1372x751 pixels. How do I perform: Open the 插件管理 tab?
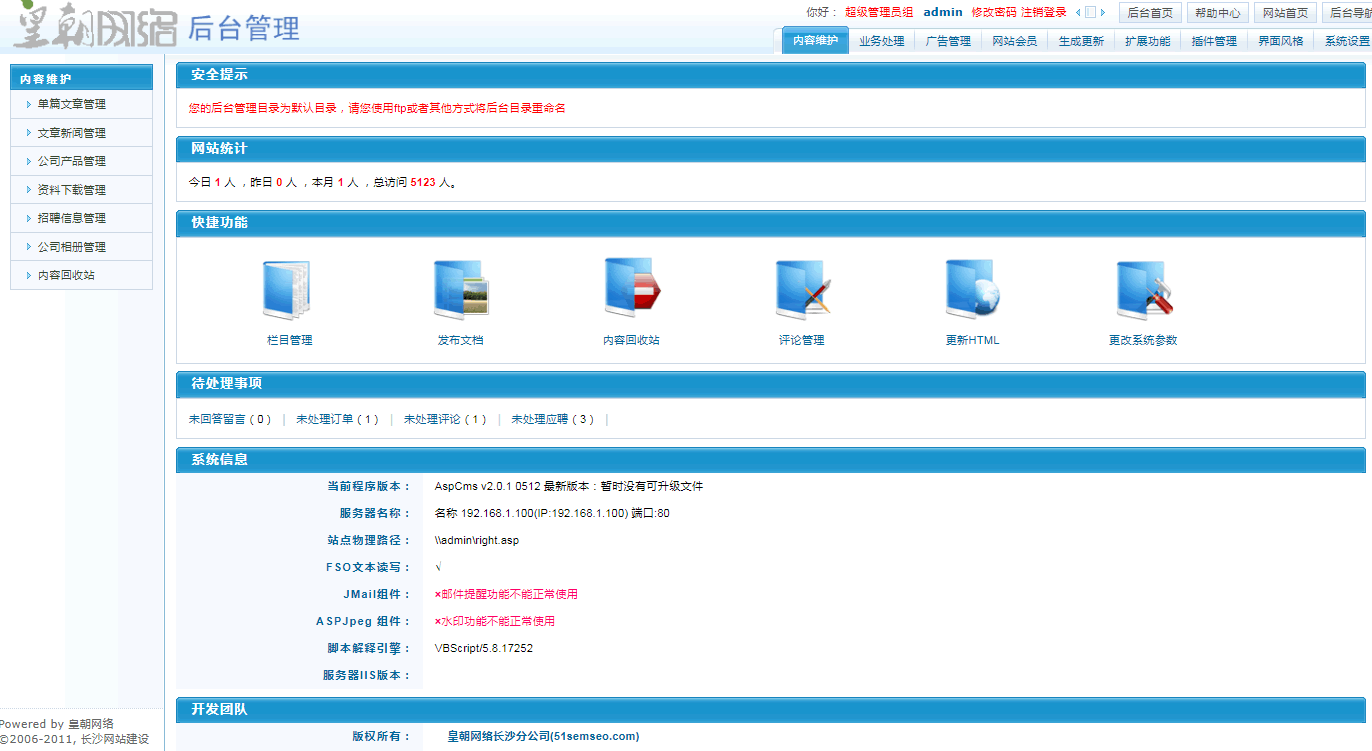coord(1214,41)
